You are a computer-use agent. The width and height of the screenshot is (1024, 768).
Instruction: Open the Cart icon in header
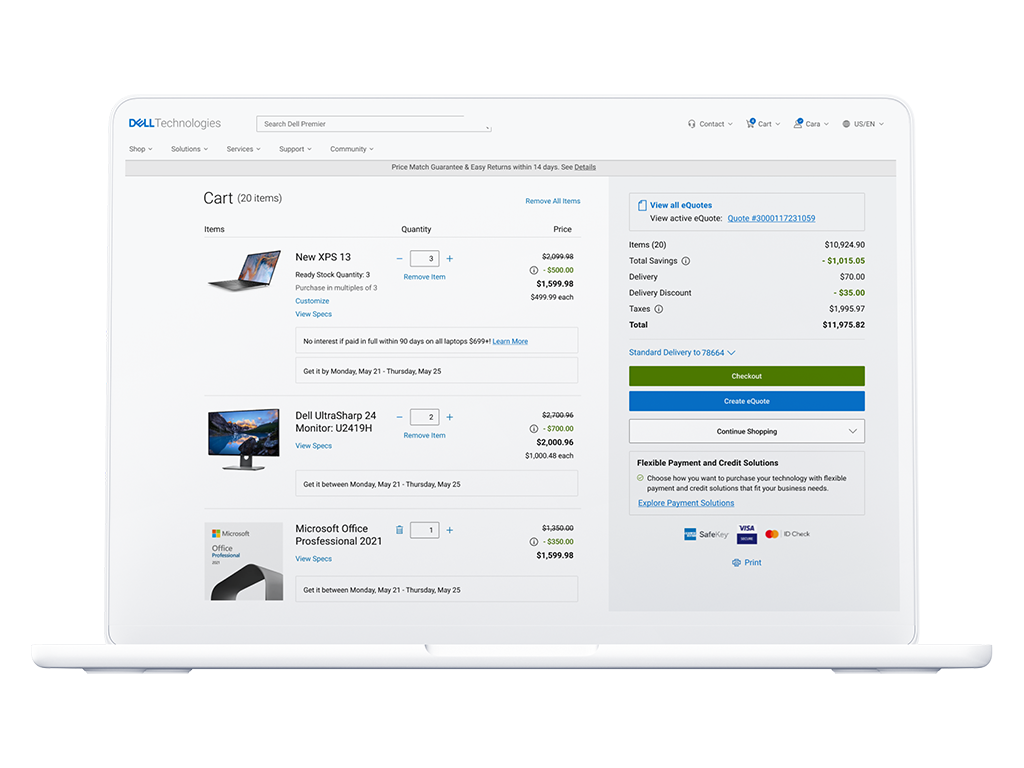tap(751, 124)
